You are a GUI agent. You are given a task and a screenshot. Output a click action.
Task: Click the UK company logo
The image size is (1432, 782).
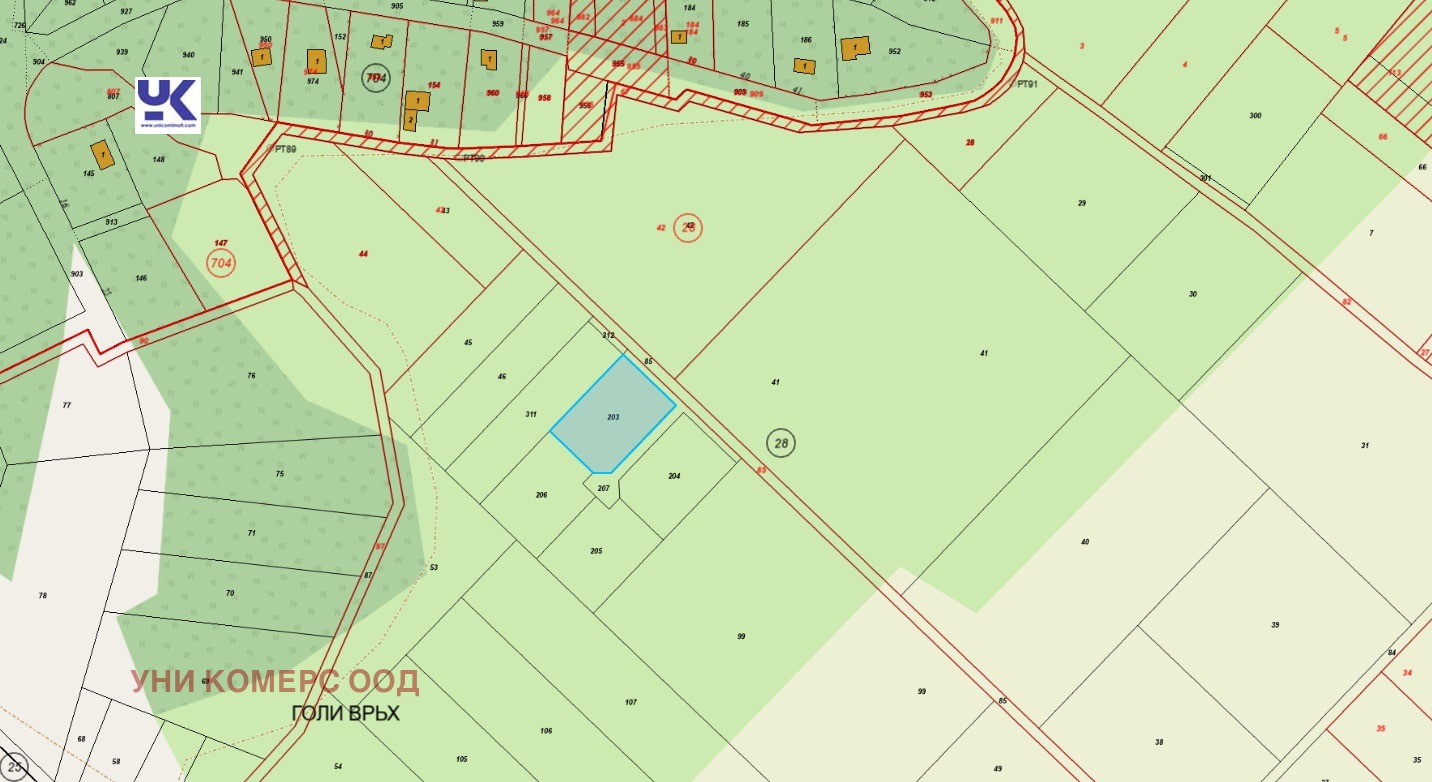click(x=168, y=105)
